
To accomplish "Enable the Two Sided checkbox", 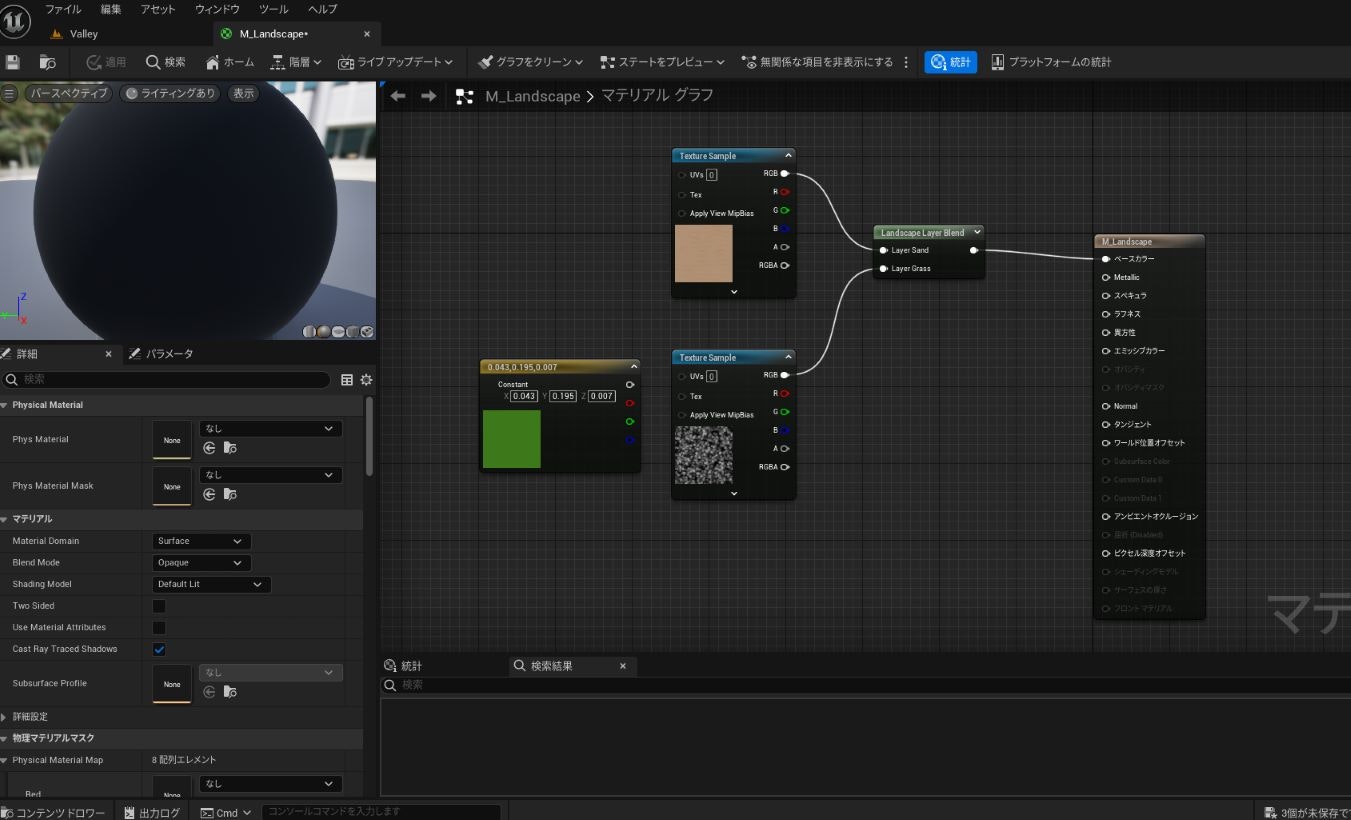I will (x=159, y=606).
